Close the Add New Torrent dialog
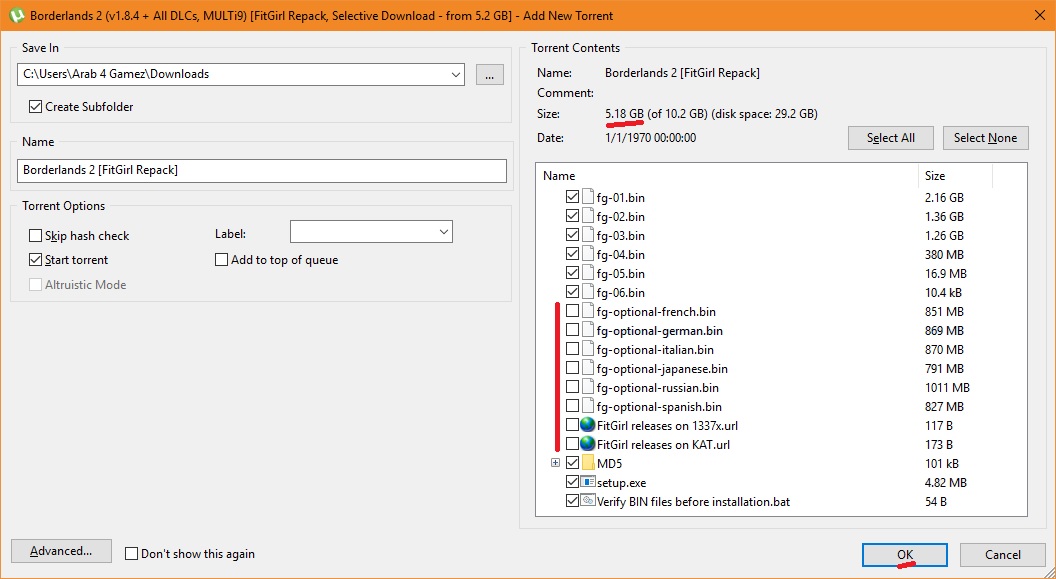Image resolution: width=1056 pixels, height=579 pixels. click(x=1039, y=15)
